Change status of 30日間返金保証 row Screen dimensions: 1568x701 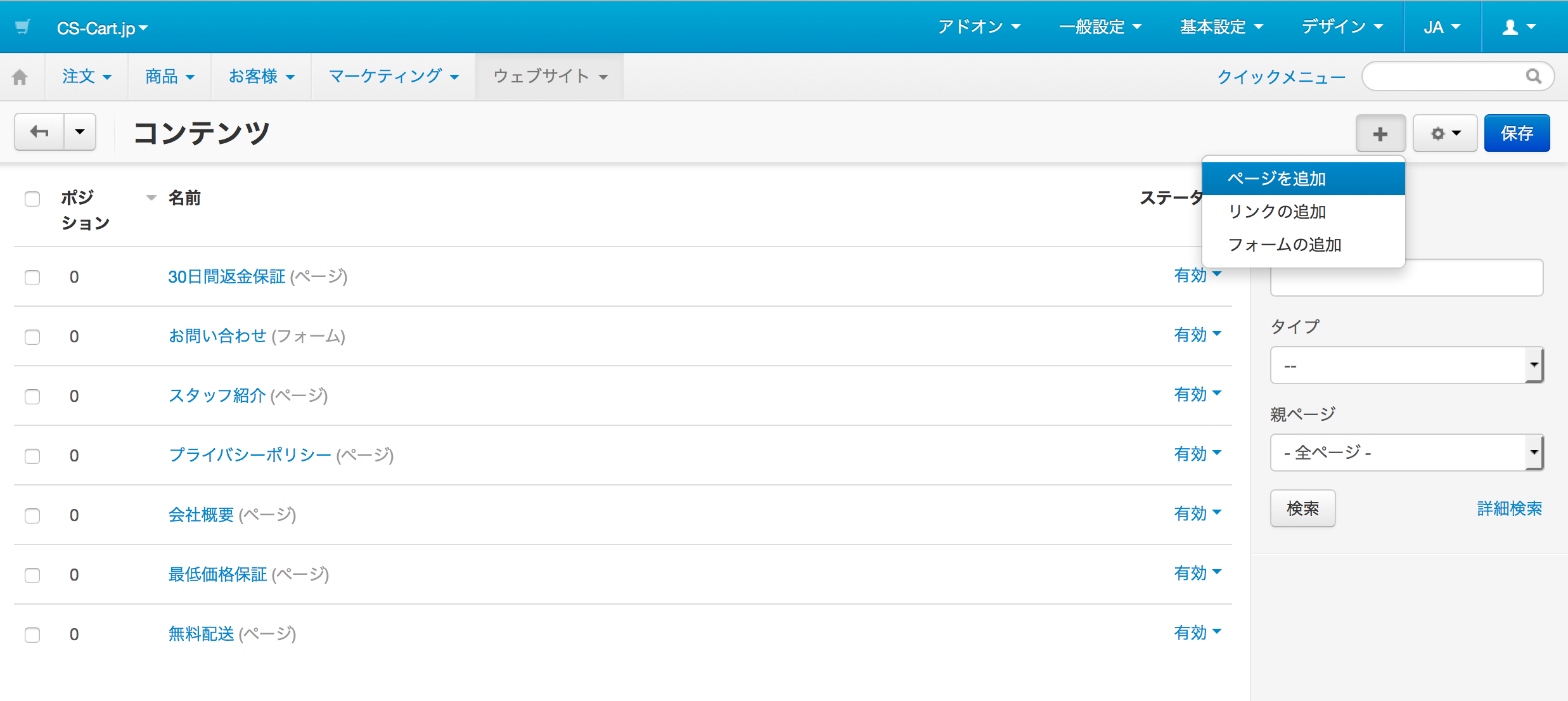1197,275
